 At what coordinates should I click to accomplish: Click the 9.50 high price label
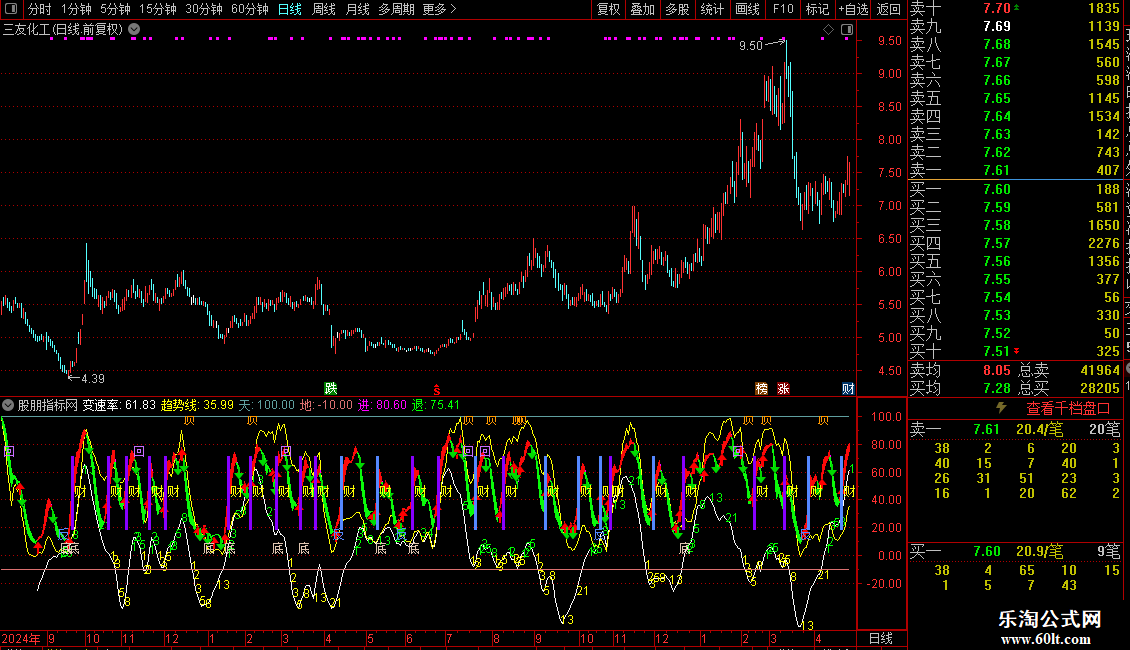click(750, 45)
